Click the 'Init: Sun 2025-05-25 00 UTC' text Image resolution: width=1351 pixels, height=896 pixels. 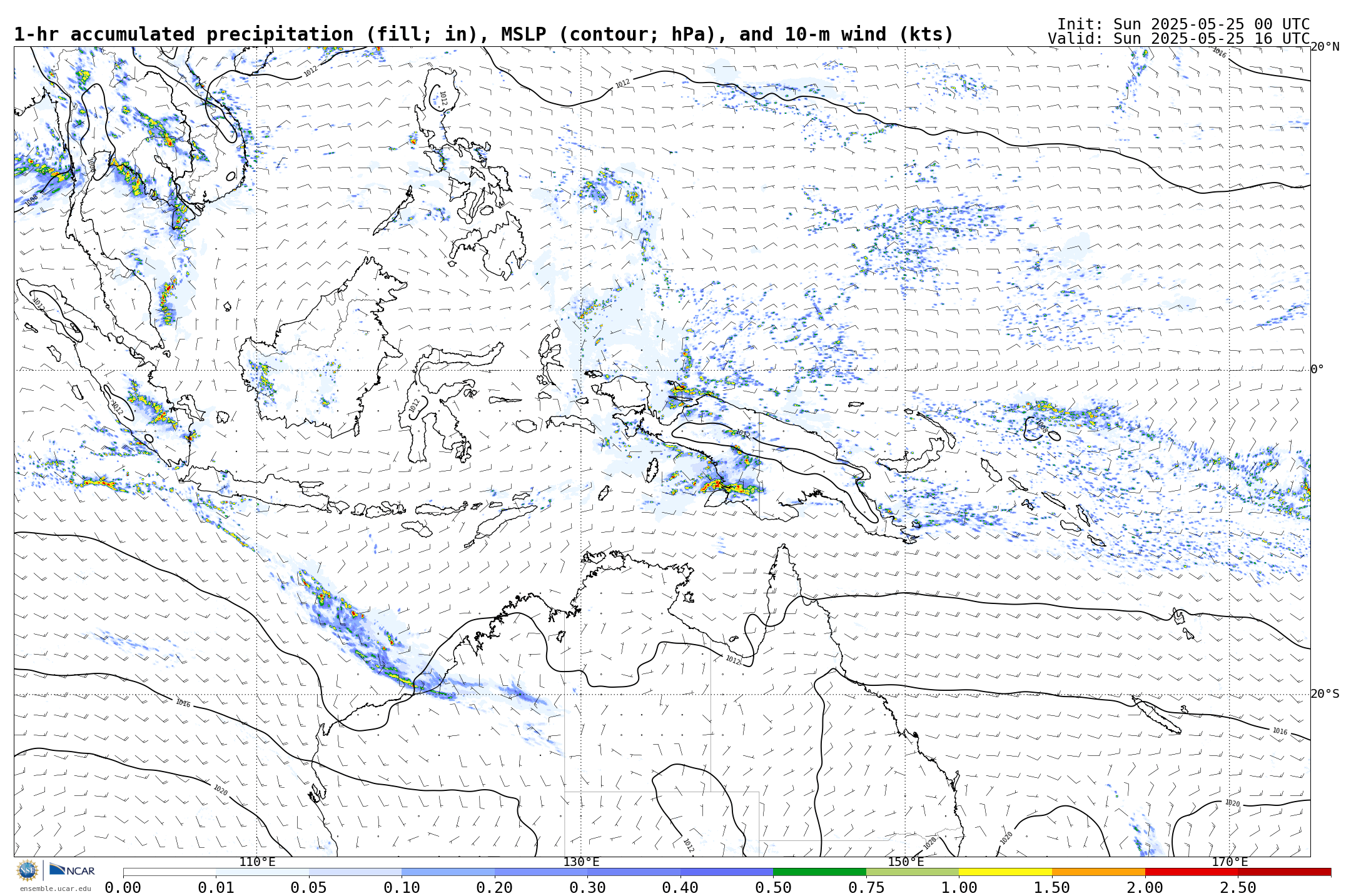1183,24
